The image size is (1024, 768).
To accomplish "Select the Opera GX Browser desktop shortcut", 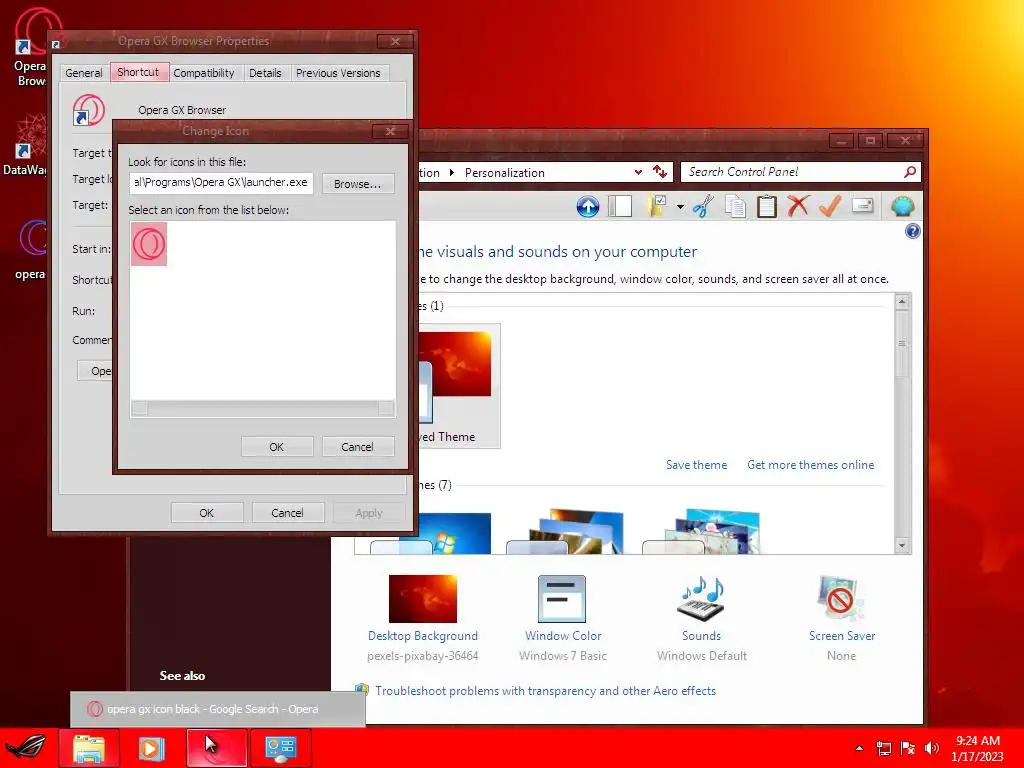I will click(30, 49).
